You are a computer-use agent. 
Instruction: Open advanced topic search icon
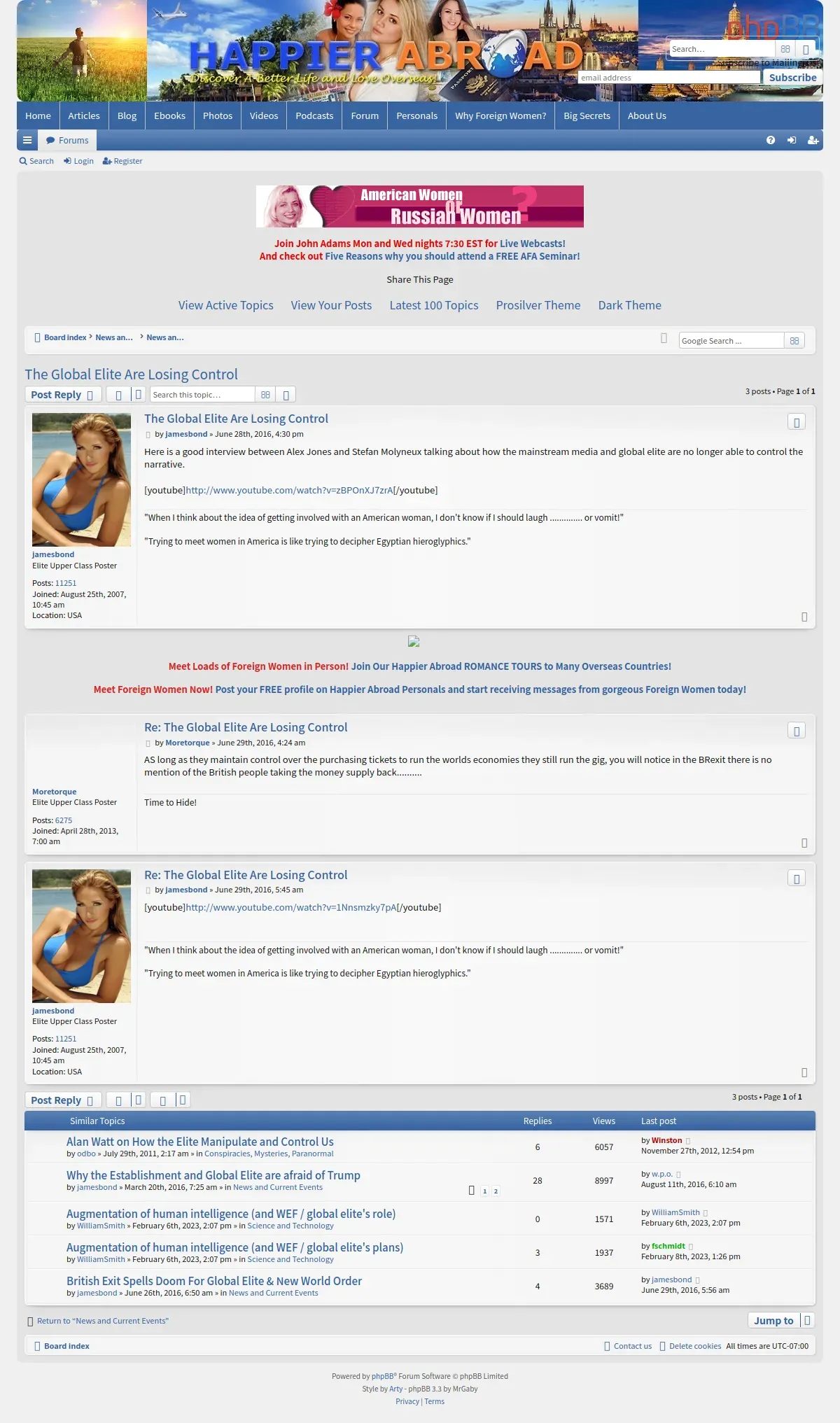click(x=286, y=395)
